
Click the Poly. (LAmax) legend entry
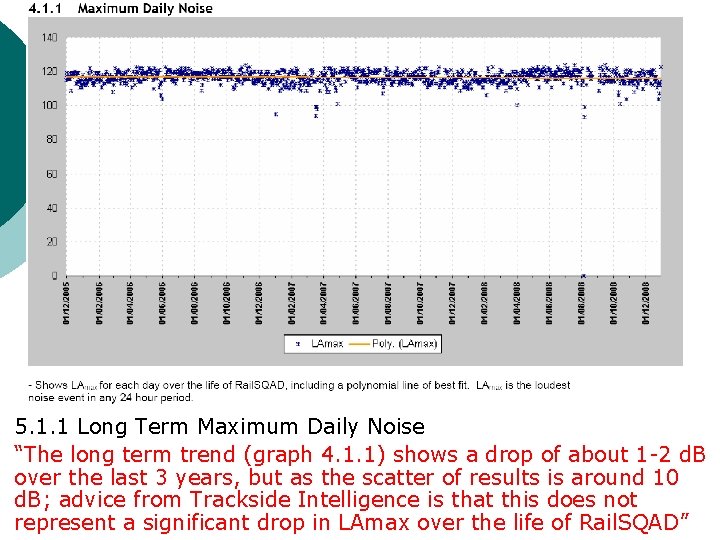(x=394, y=343)
